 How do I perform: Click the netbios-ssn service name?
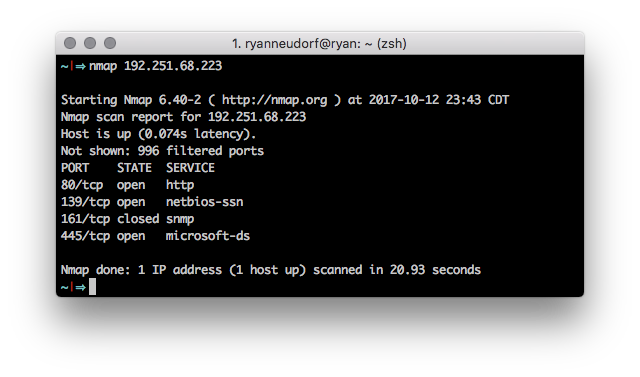[x=204, y=202]
